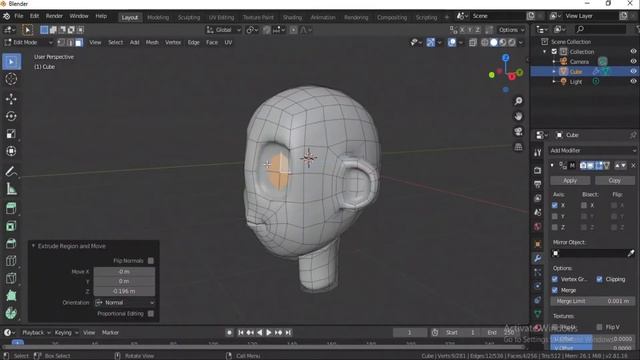Enable mirror Axis Z checkbox

[555, 227]
